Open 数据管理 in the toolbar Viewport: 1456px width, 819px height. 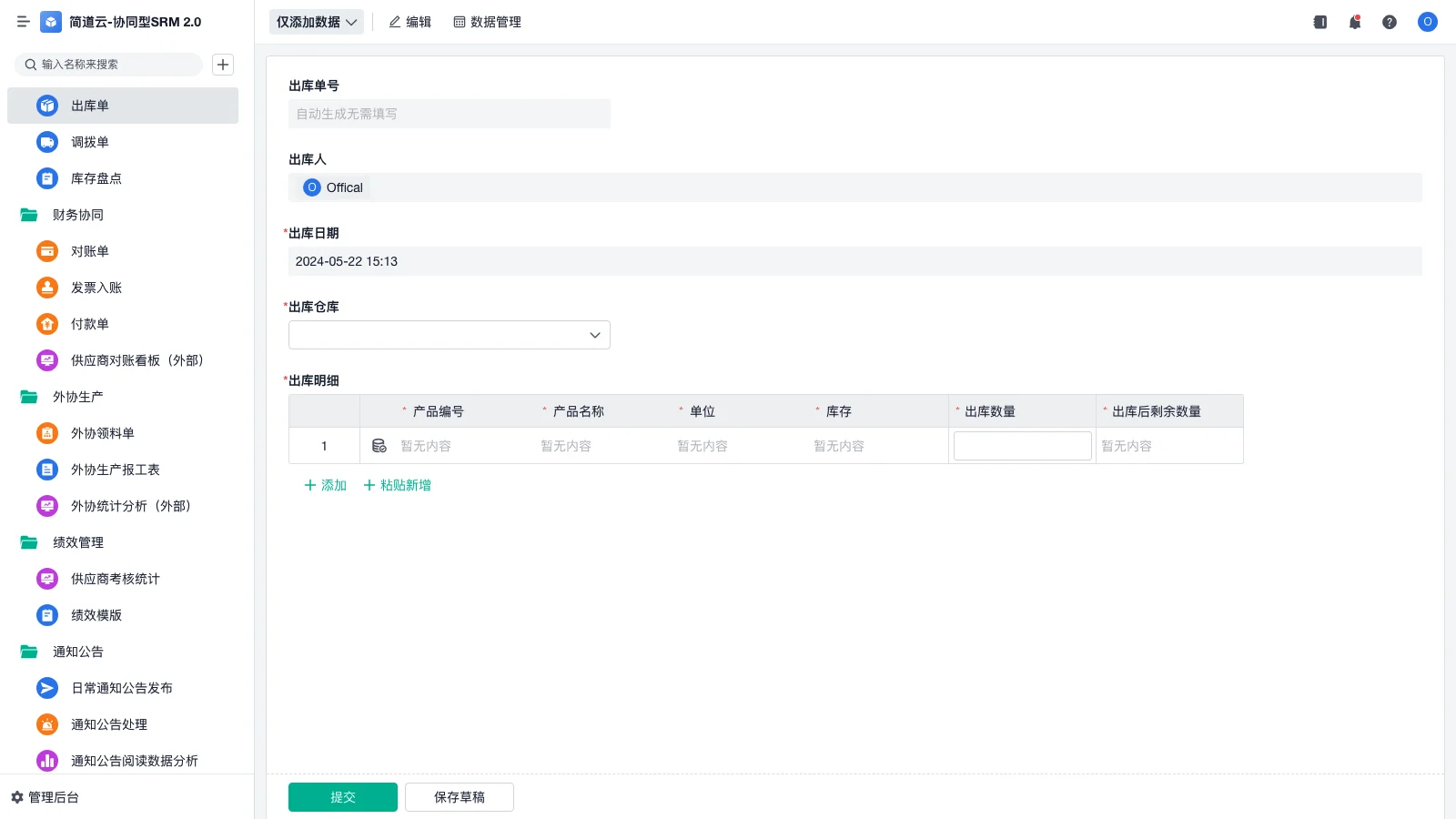[x=488, y=22]
